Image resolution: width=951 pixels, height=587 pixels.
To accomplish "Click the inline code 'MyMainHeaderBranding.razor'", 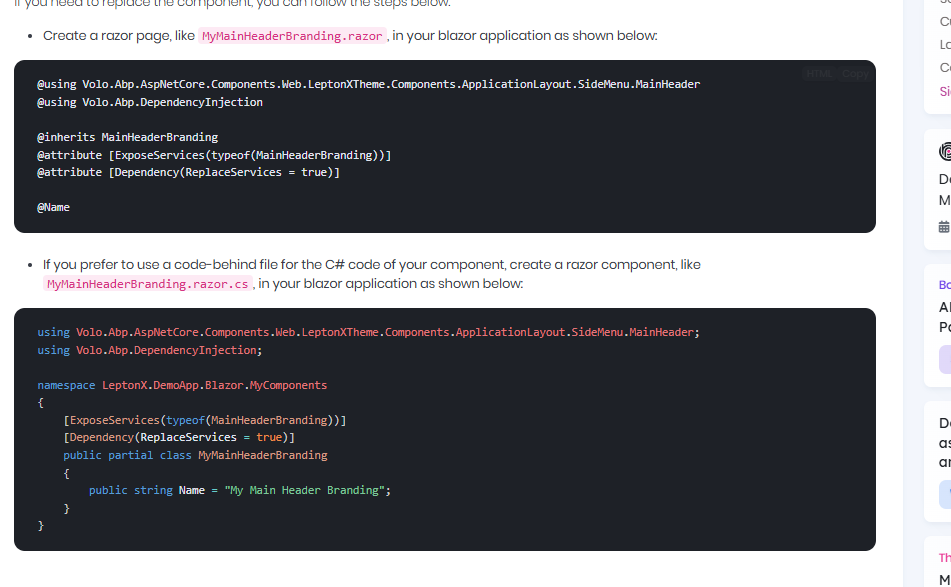I will point(292,36).
